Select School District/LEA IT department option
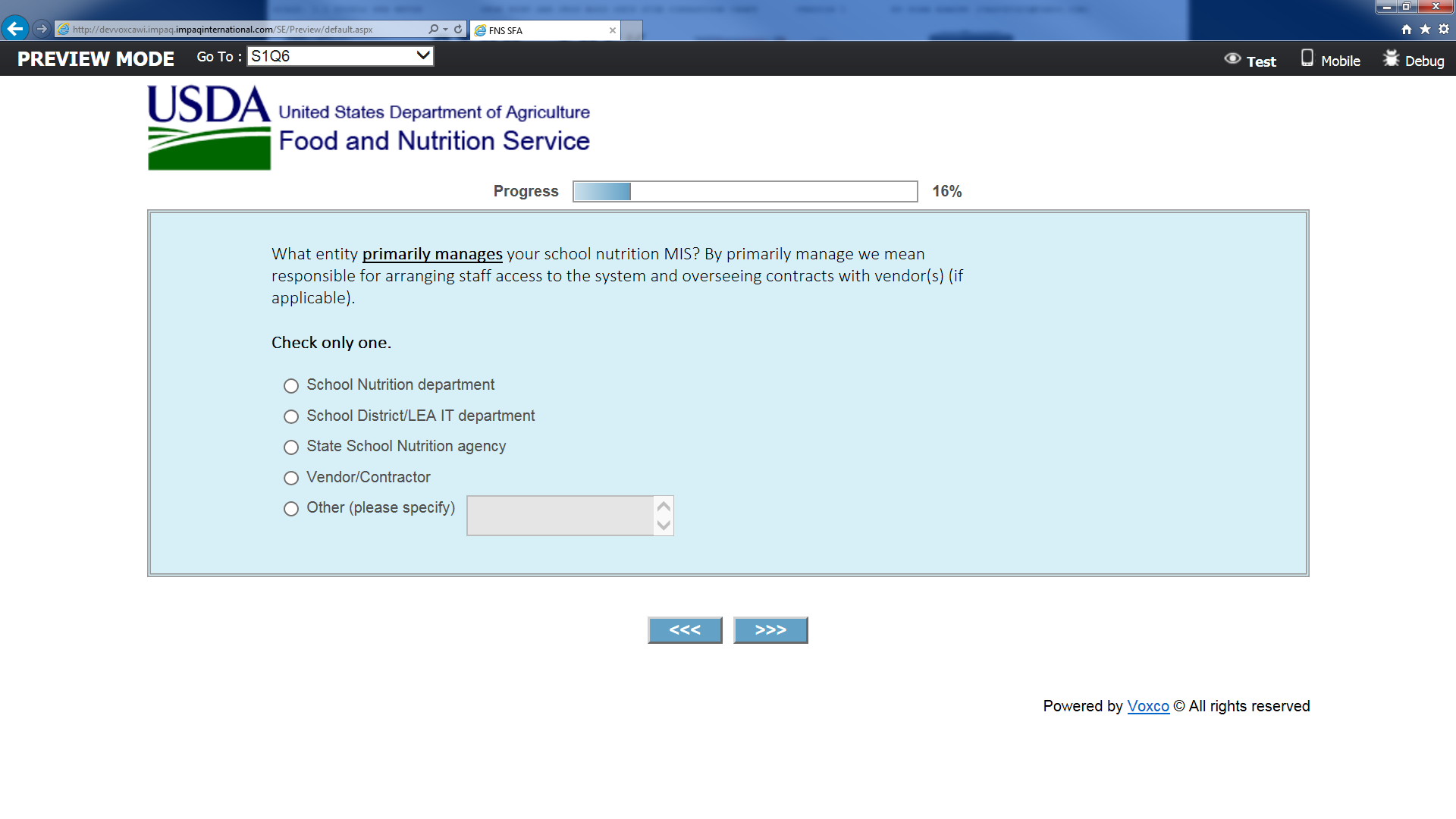Image resolution: width=1456 pixels, height=819 pixels. click(291, 416)
